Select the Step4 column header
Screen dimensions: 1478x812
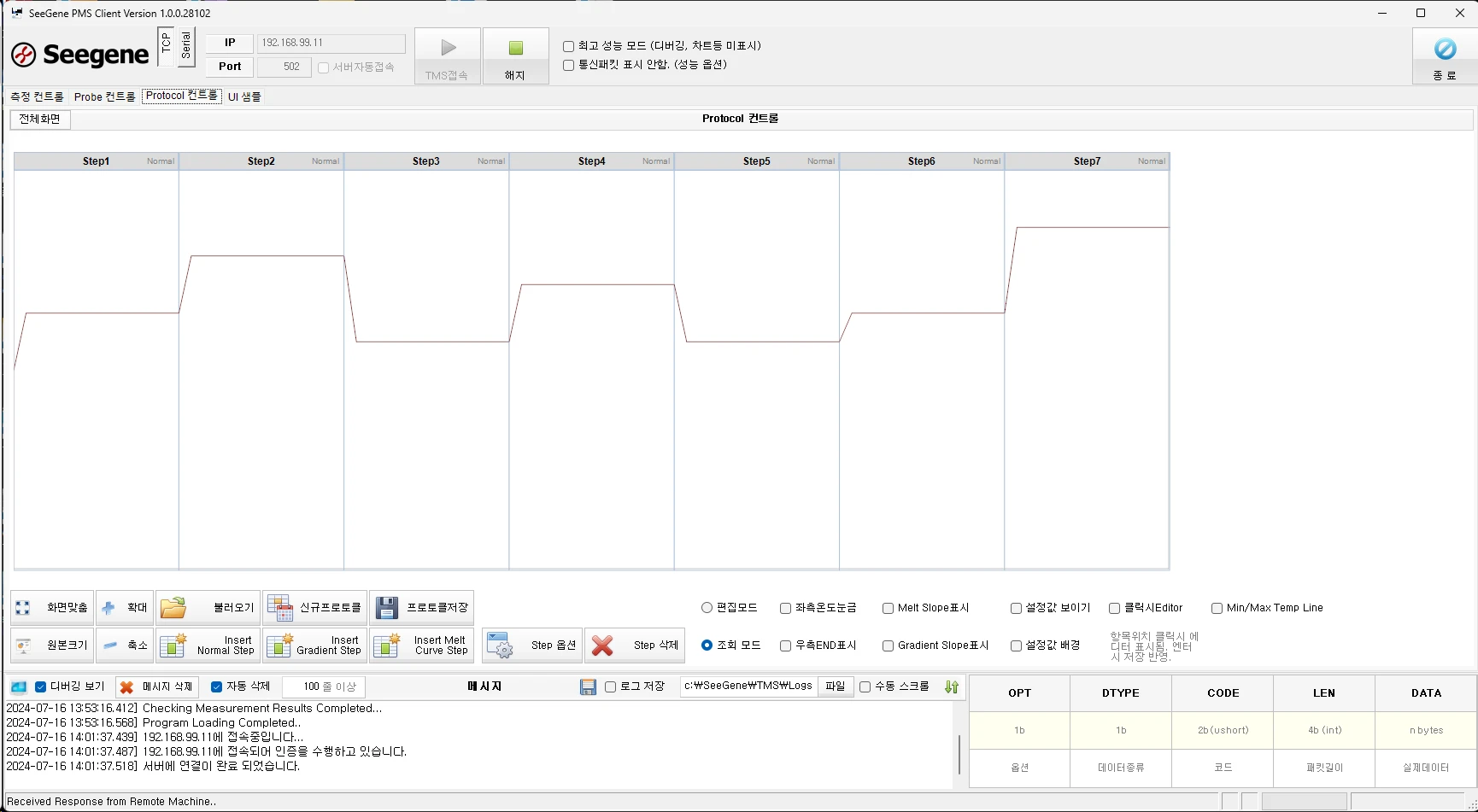591,161
